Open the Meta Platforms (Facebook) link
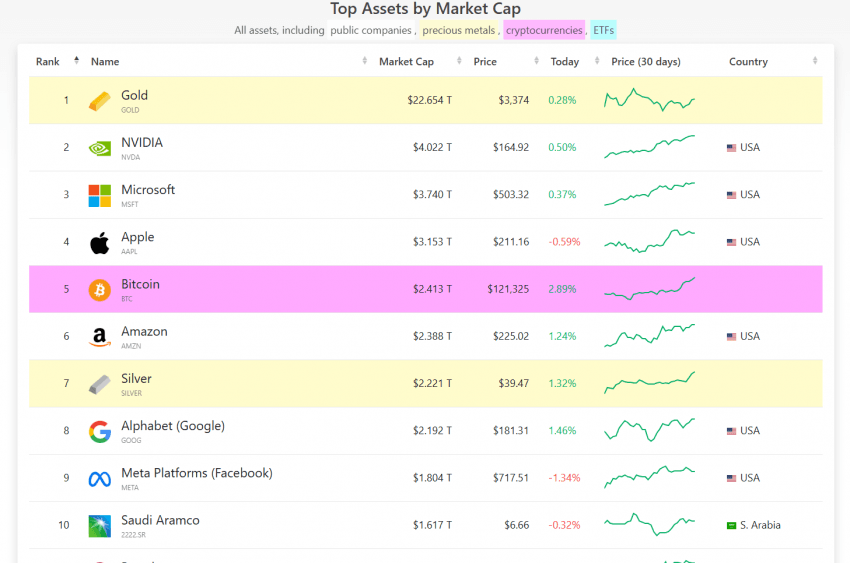 point(197,473)
